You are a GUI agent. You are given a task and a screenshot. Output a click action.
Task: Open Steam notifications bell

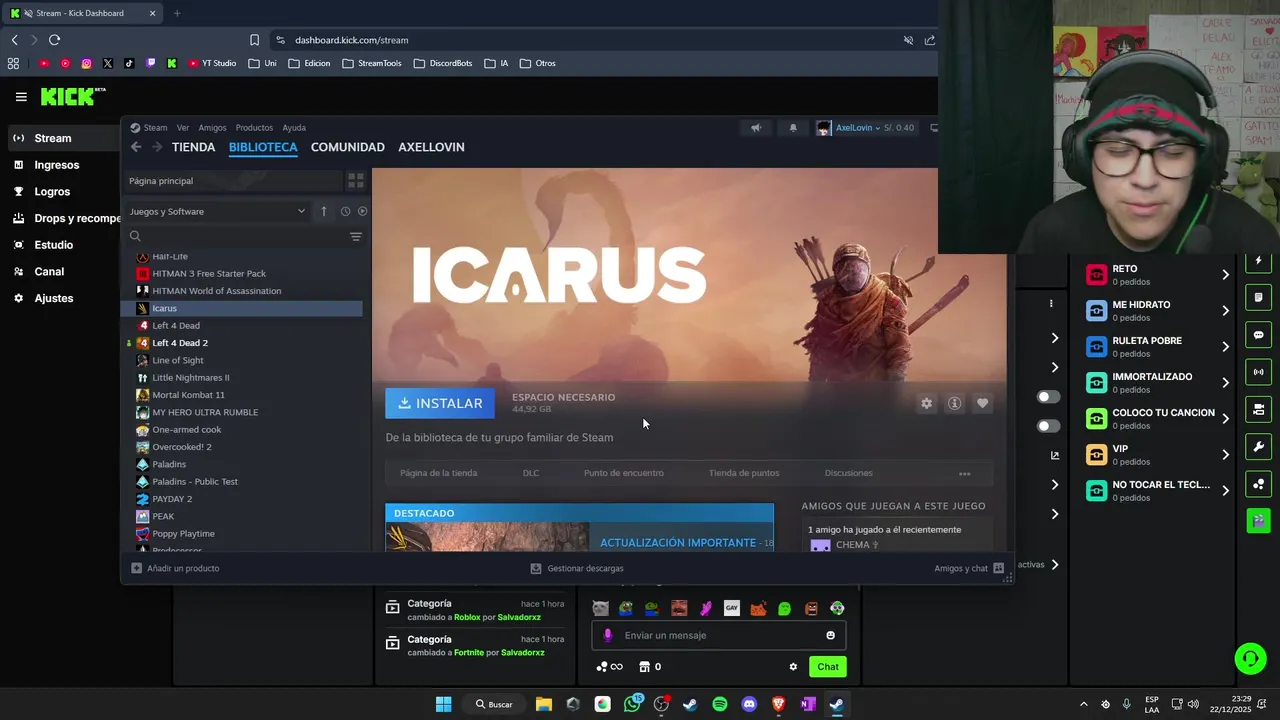793,128
